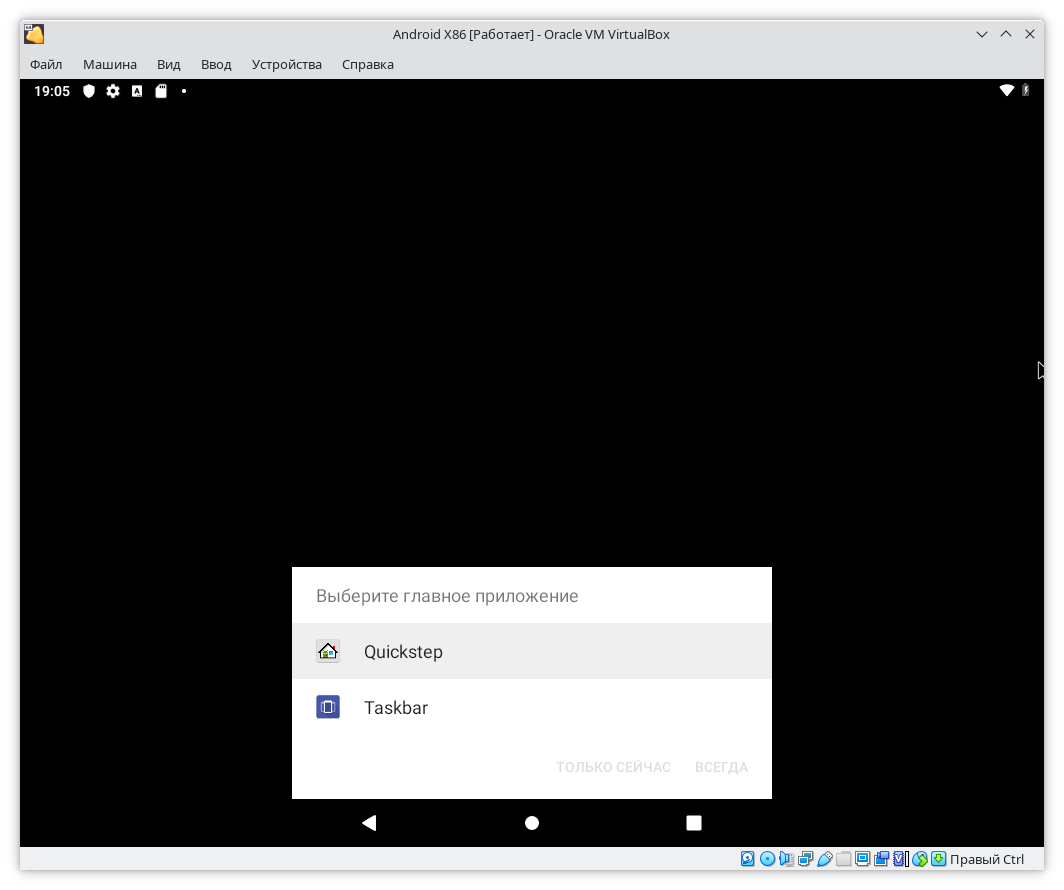The height and width of the screenshot is (890, 1064).
Task: Click the mouse integration icon in status bar
Action: click(x=920, y=859)
